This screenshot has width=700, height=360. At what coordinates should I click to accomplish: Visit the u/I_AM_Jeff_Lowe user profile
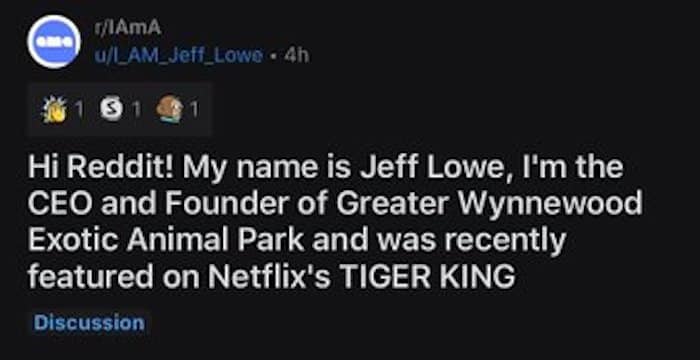(x=177, y=55)
